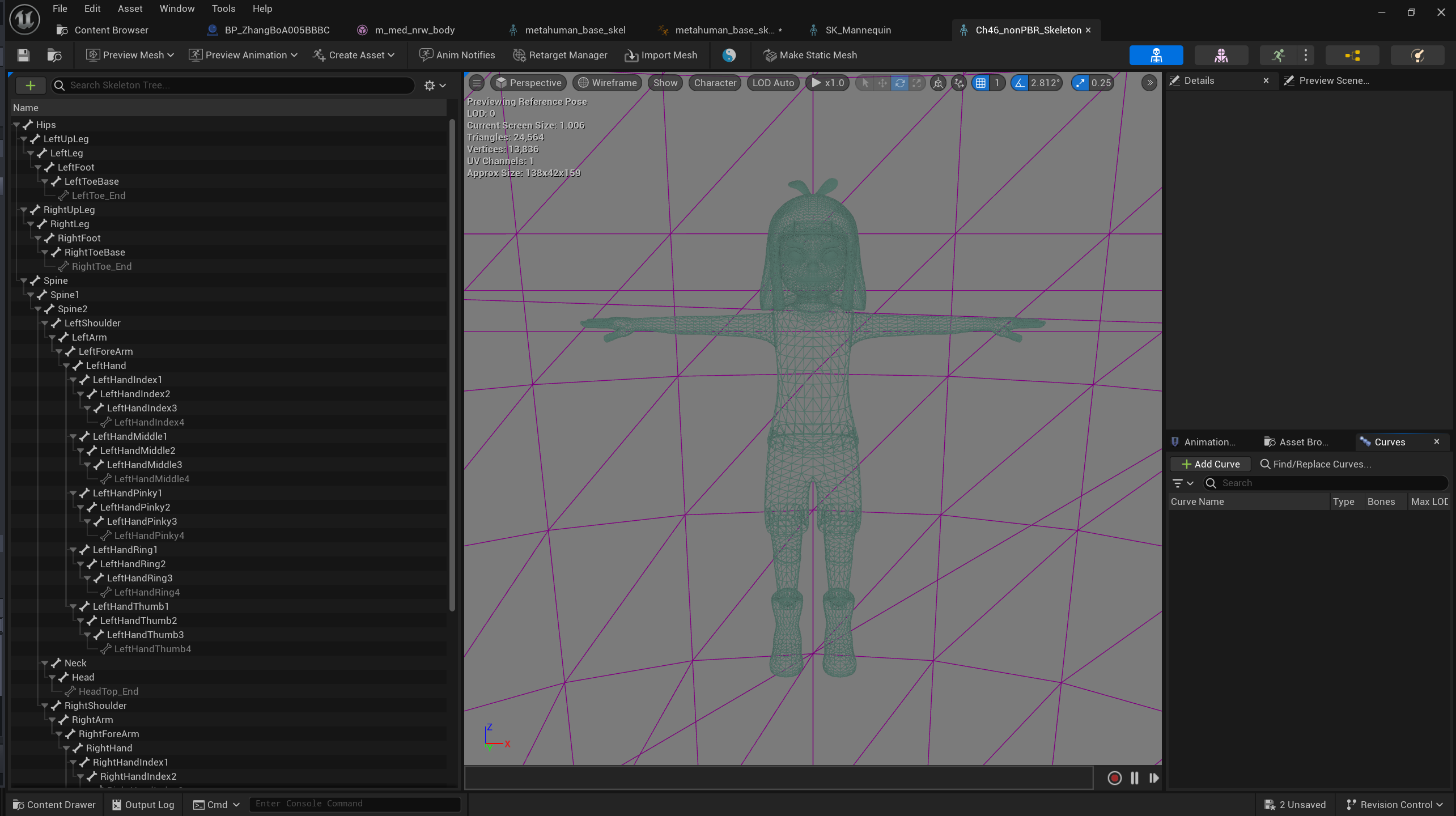Collapse the LeftHandIndex1 bone
Viewport: 1456px width, 816px height.
coord(73,380)
